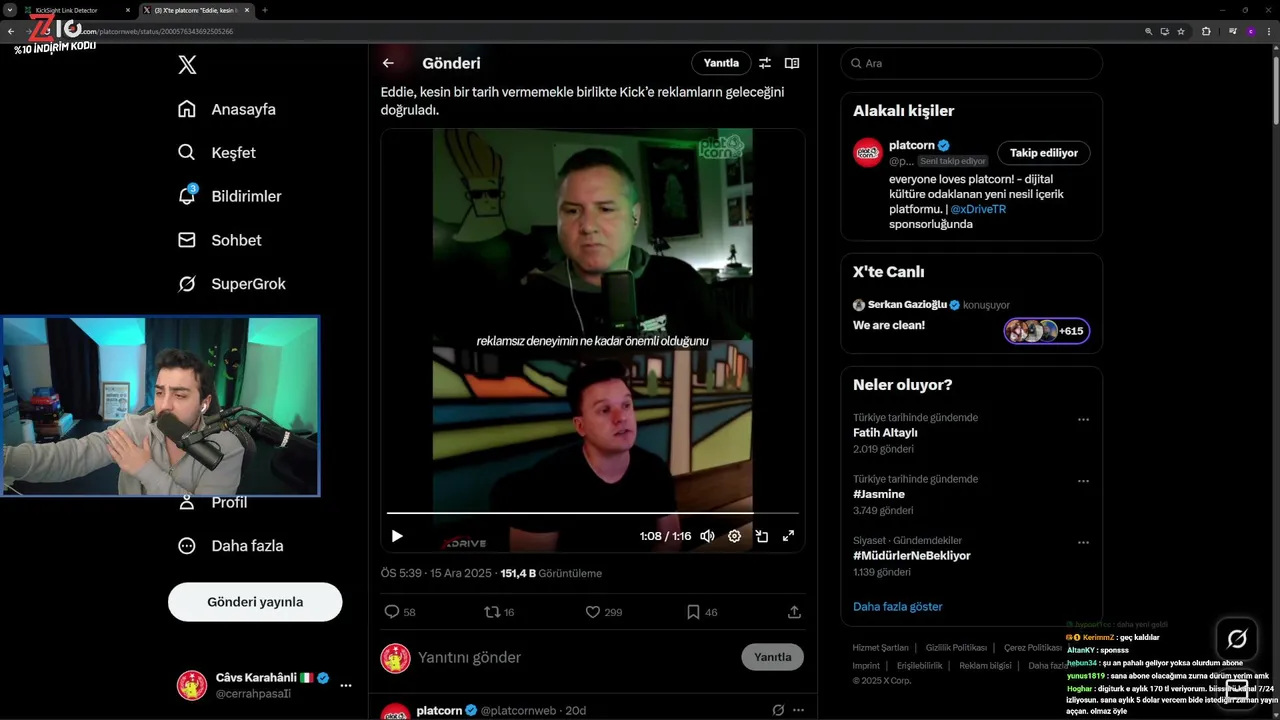Open Fatih Altaylı trend

pyautogui.click(x=885, y=433)
